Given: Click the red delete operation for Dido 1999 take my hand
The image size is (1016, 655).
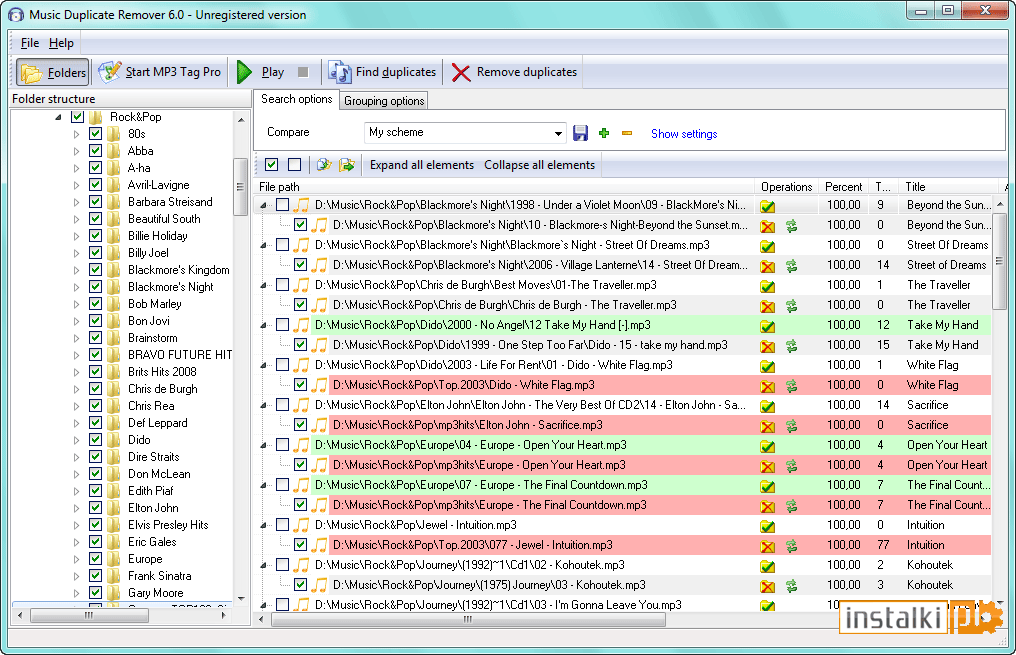Looking at the screenshot, I should click(768, 347).
